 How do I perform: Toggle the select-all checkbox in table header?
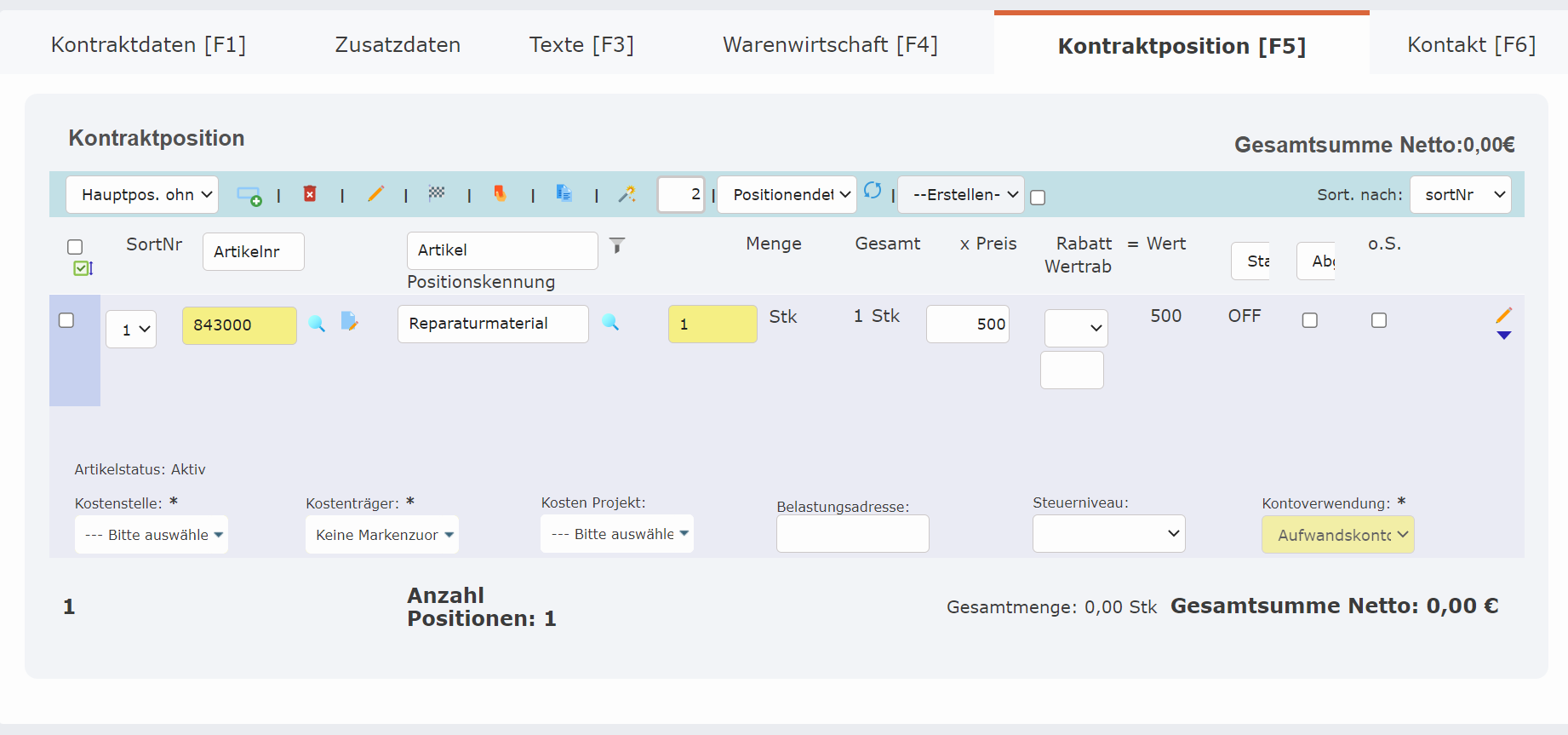coord(75,247)
